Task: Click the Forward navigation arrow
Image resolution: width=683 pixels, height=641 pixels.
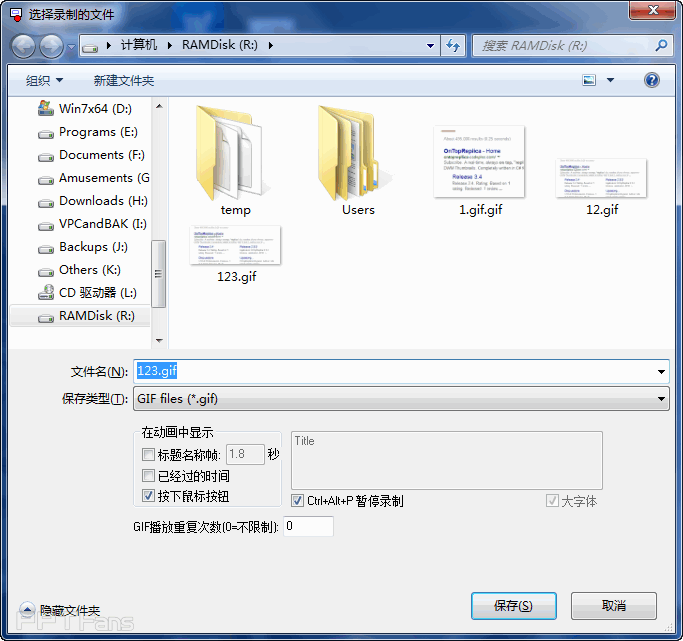Action: (50, 46)
